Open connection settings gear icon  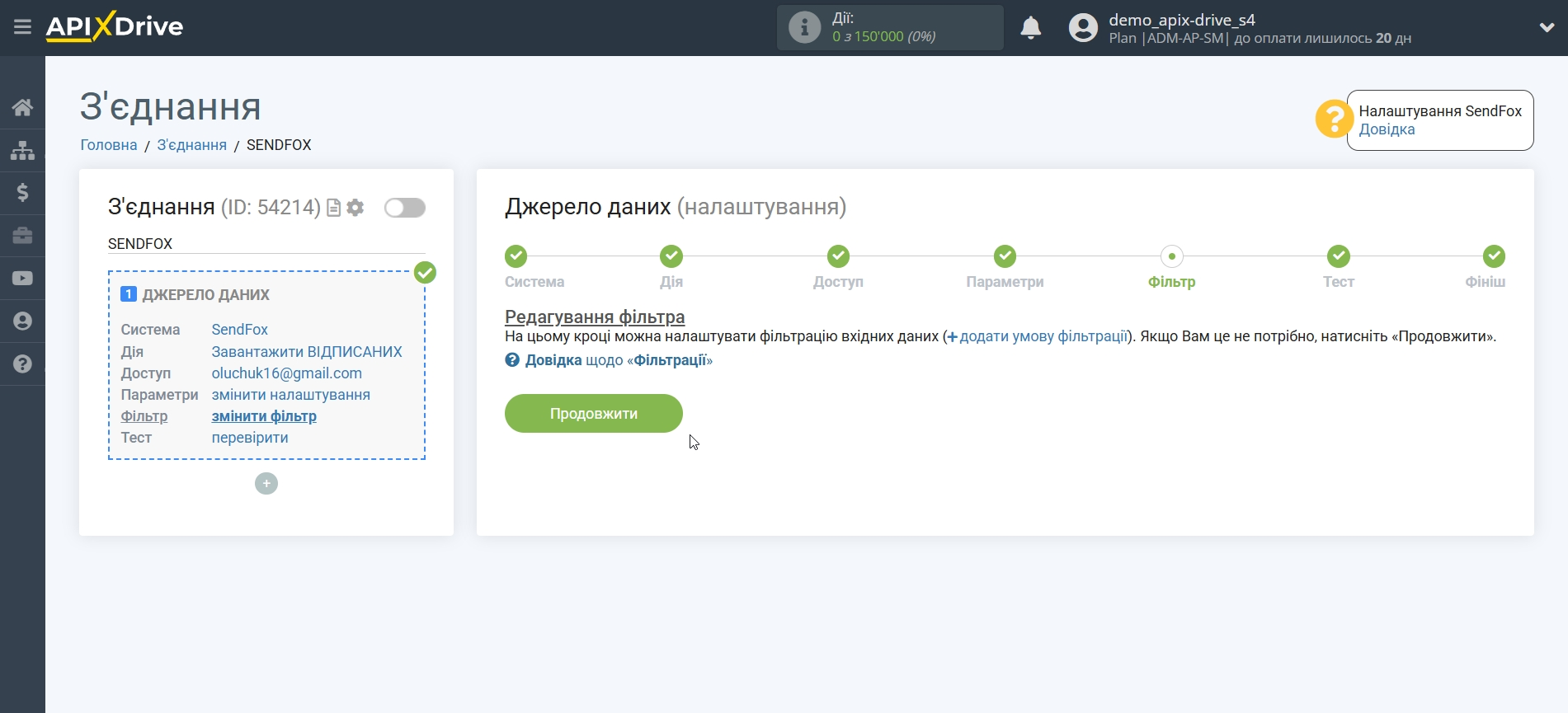click(356, 208)
